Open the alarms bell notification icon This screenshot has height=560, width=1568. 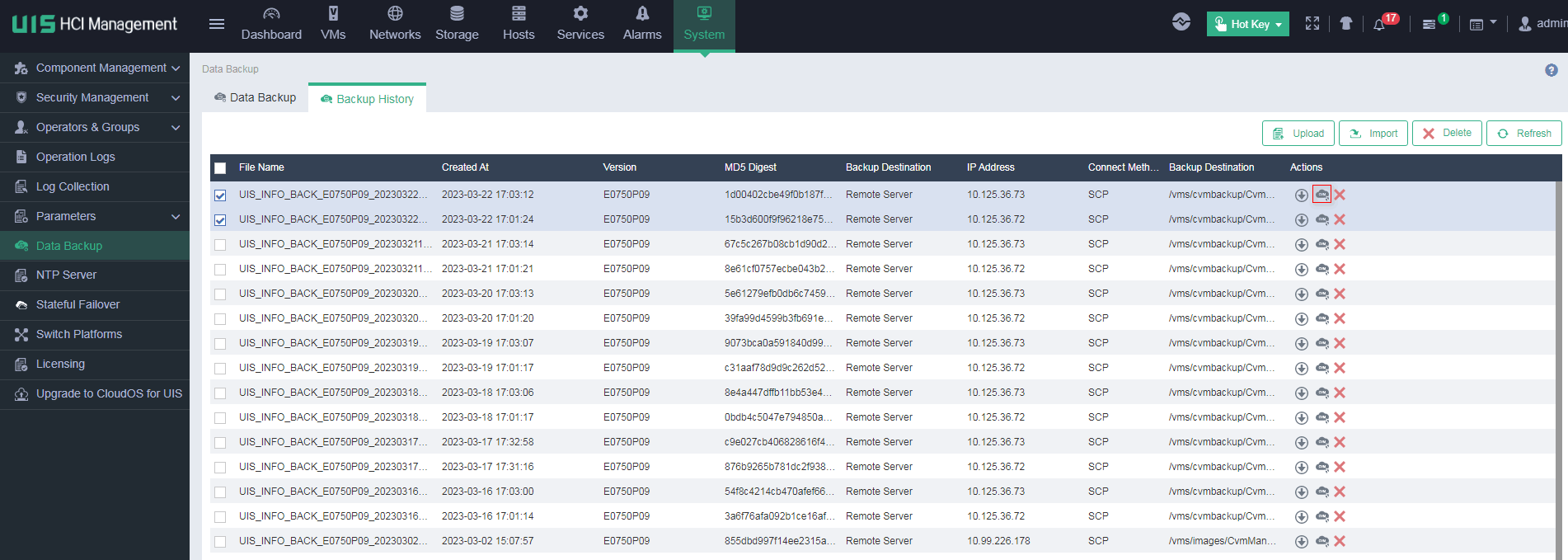point(1379,25)
